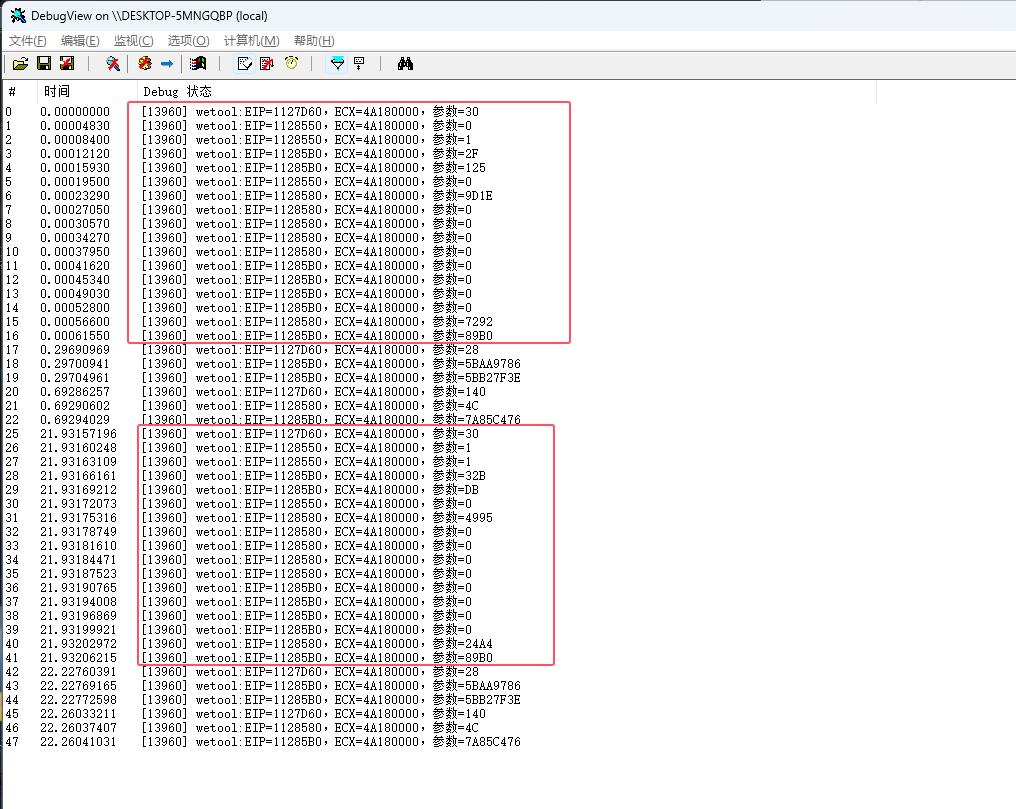Screen dimensions: 1016x809
Task: Toggle the Pass-Through blue arrow icon
Action: (167, 63)
